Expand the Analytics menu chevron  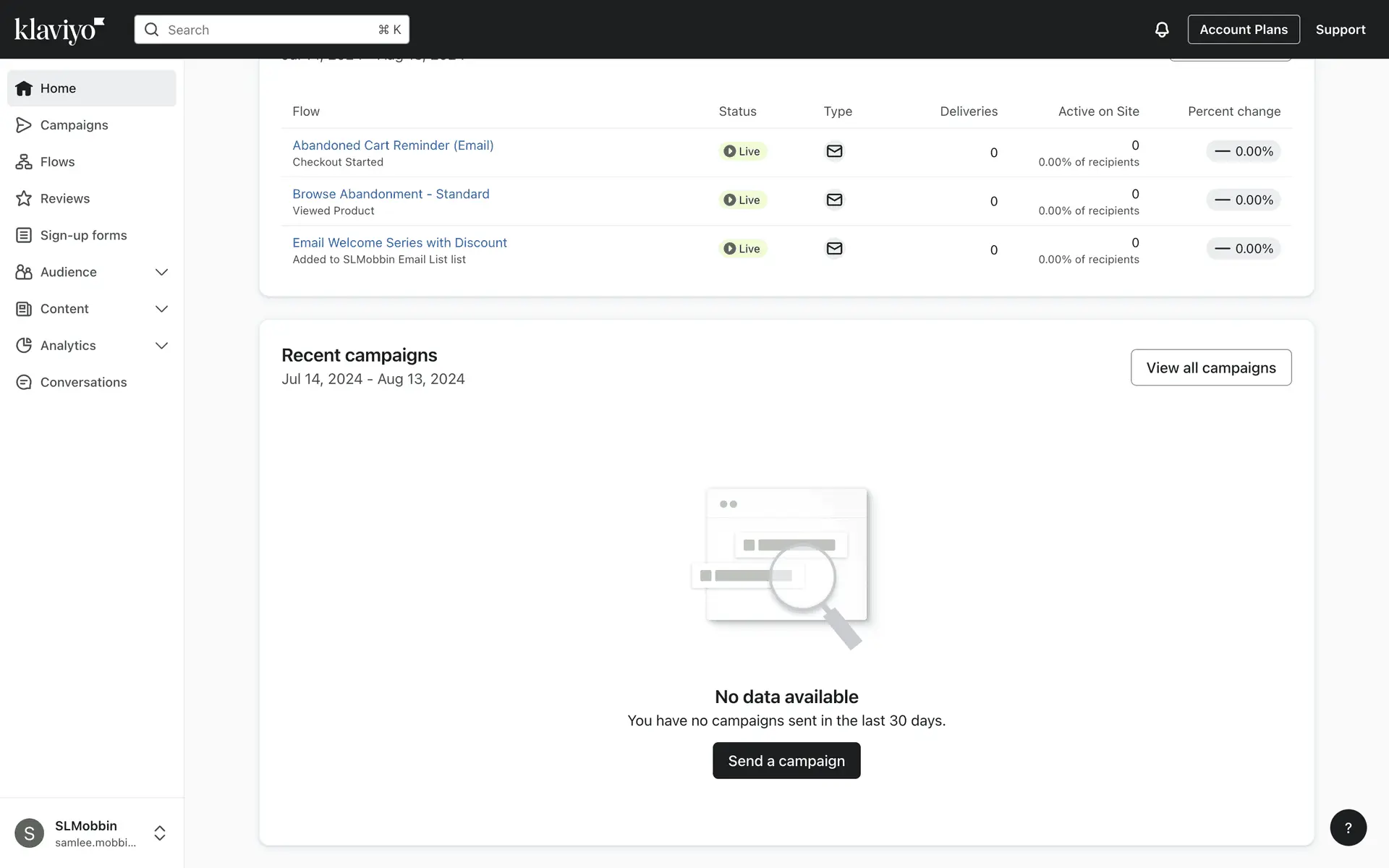coord(161,346)
